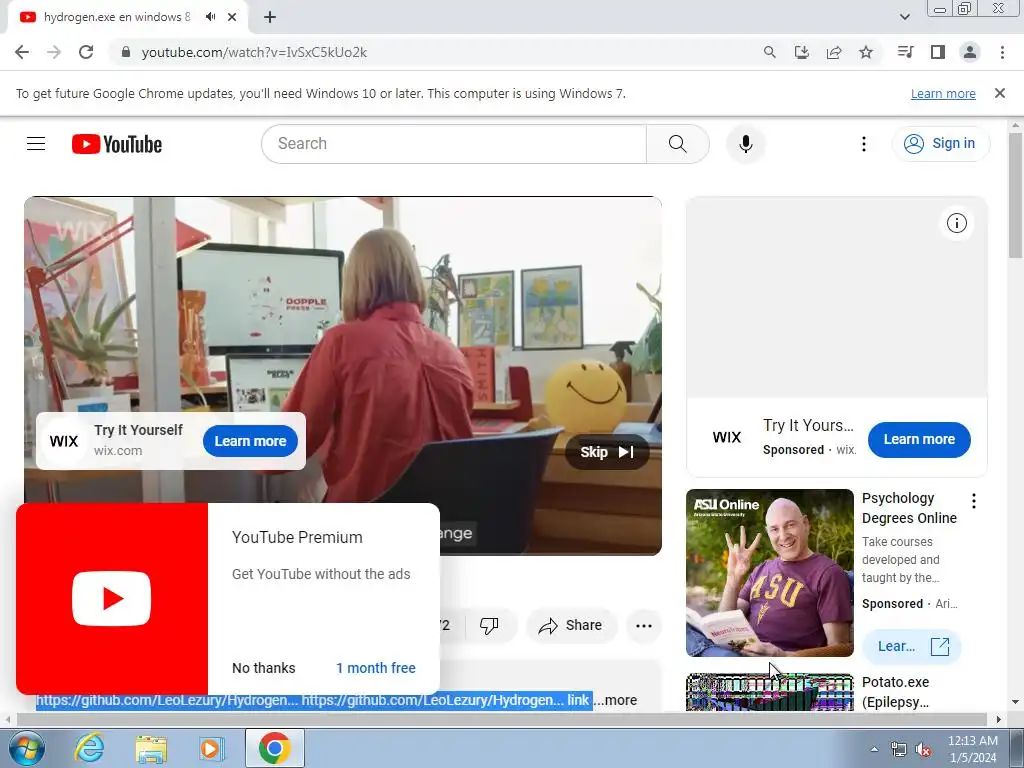Click Learn more in sidebar Wix ad
The image size is (1024, 768).
click(x=919, y=440)
